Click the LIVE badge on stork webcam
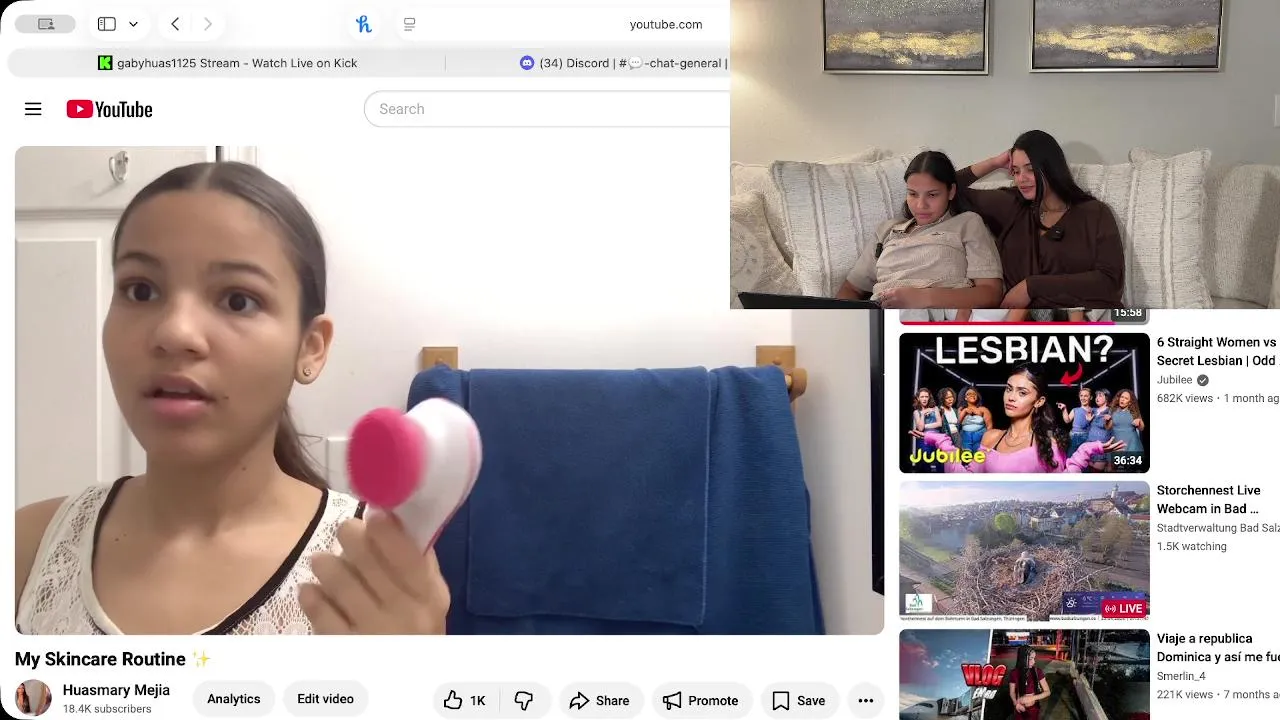The width and height of the screenshot is (1280, 720). (1123, 608)
